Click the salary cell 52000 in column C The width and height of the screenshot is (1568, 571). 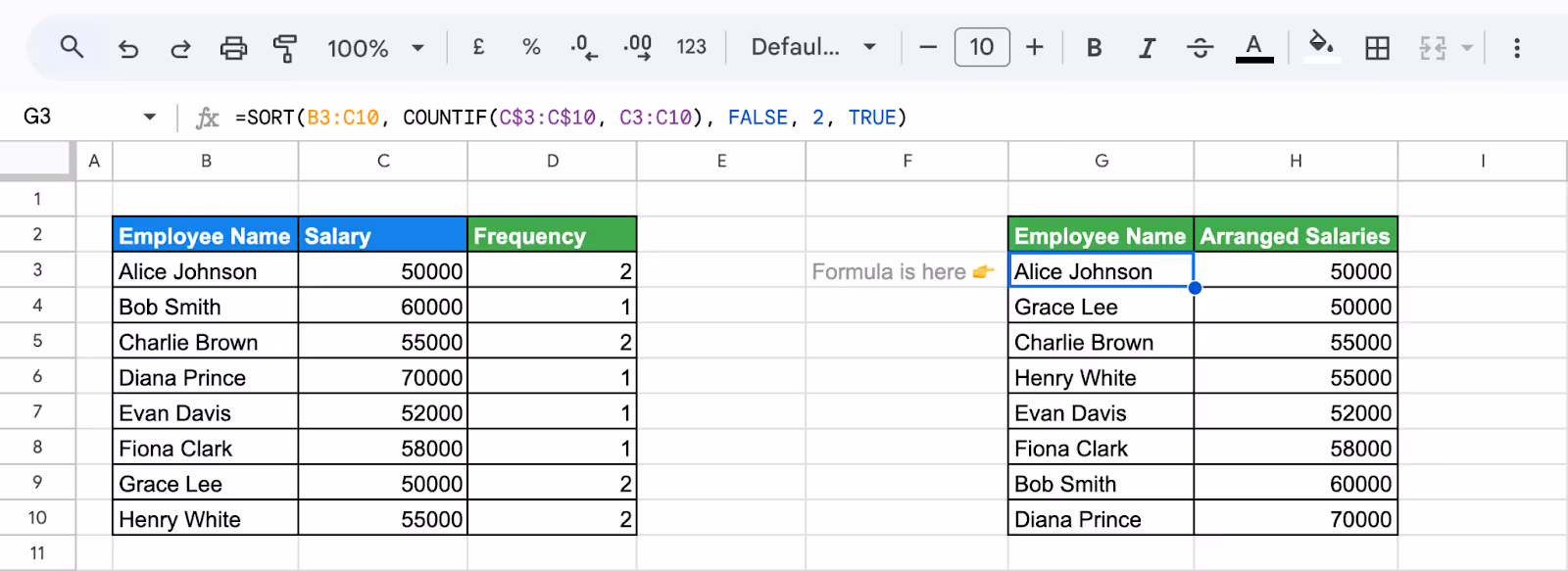[383, 412]
